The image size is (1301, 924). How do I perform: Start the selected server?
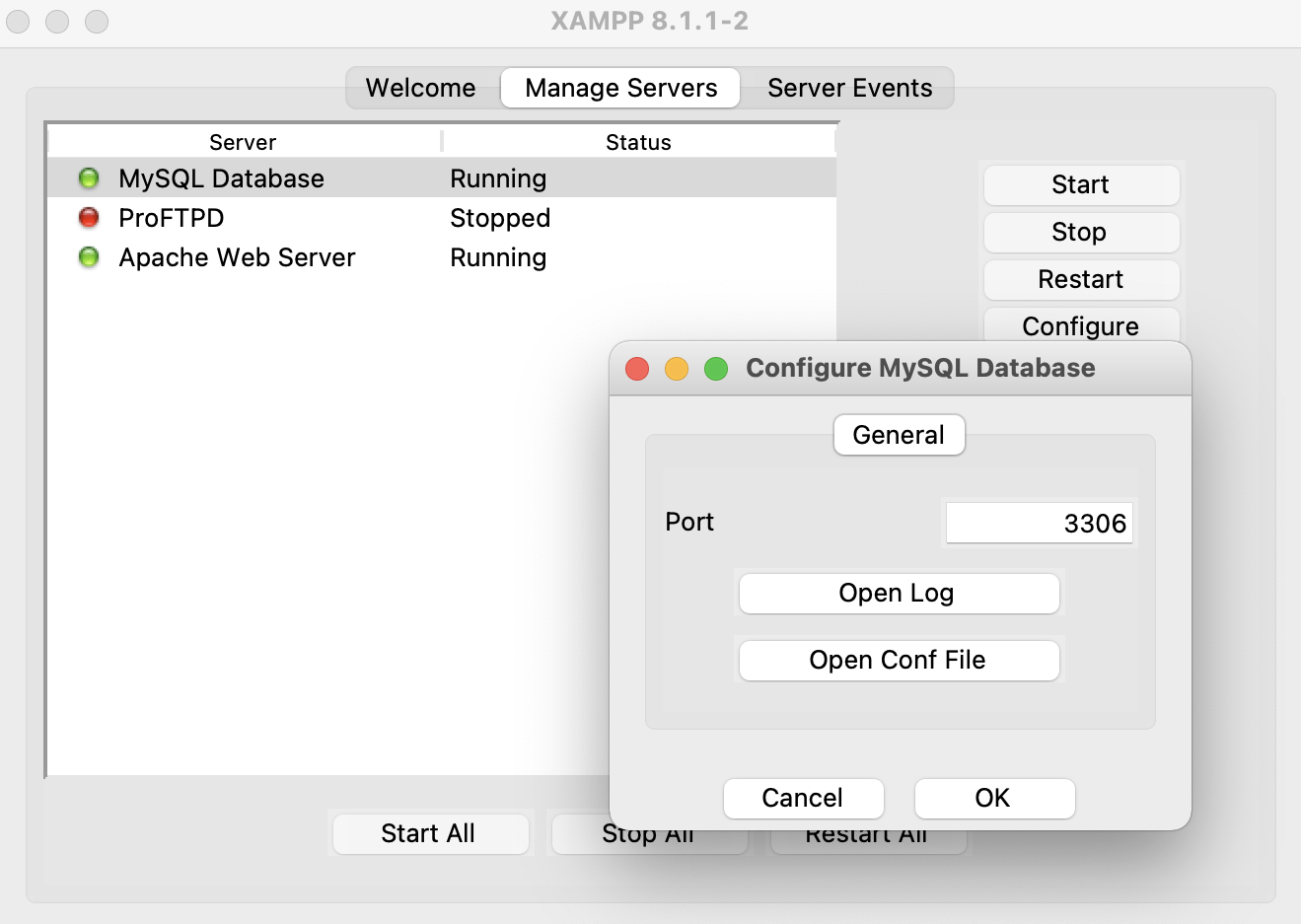(x=1080, y=184)
